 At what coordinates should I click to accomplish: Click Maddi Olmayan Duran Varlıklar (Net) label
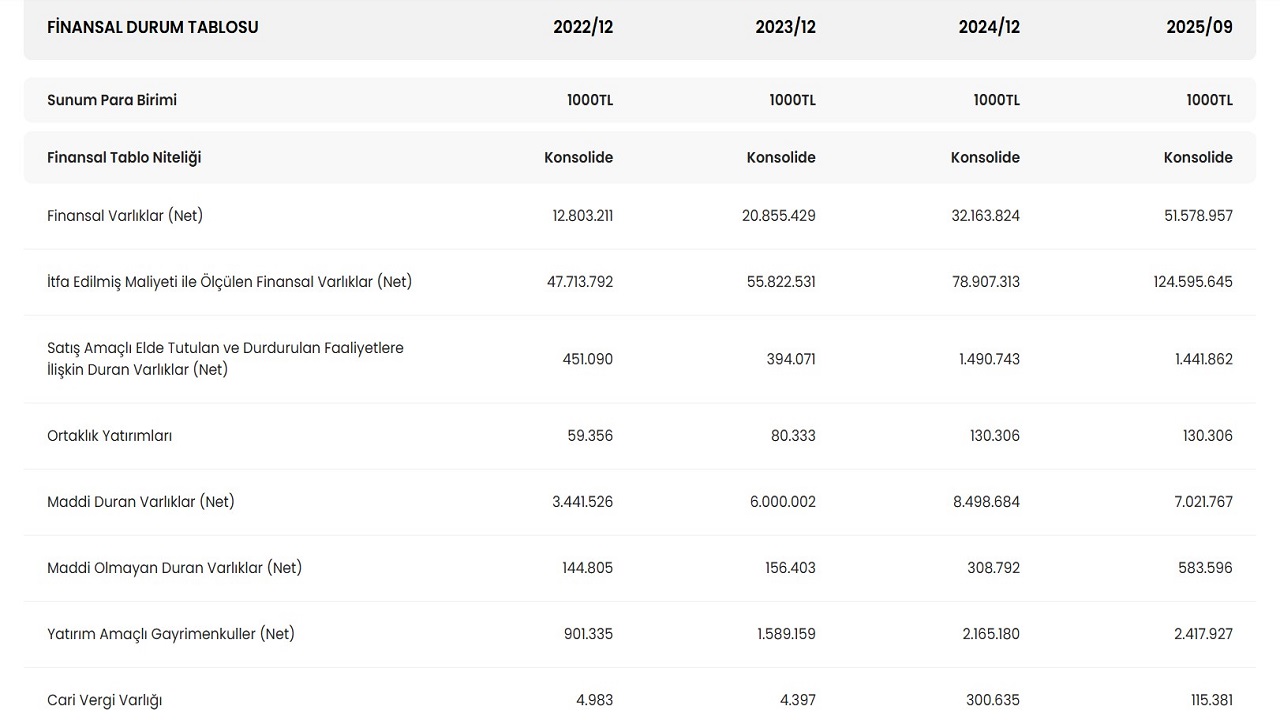(x=174, y=567)
